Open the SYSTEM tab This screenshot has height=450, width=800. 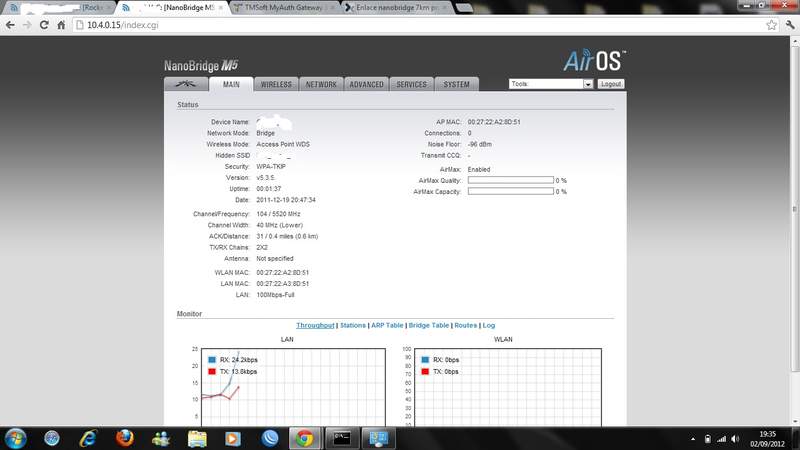(456, 84)
